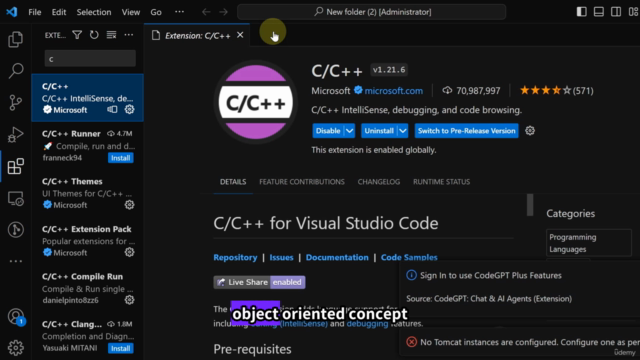
Task: Click Switch to Pre-Release Version button
Action: click(x=467, y=131)
